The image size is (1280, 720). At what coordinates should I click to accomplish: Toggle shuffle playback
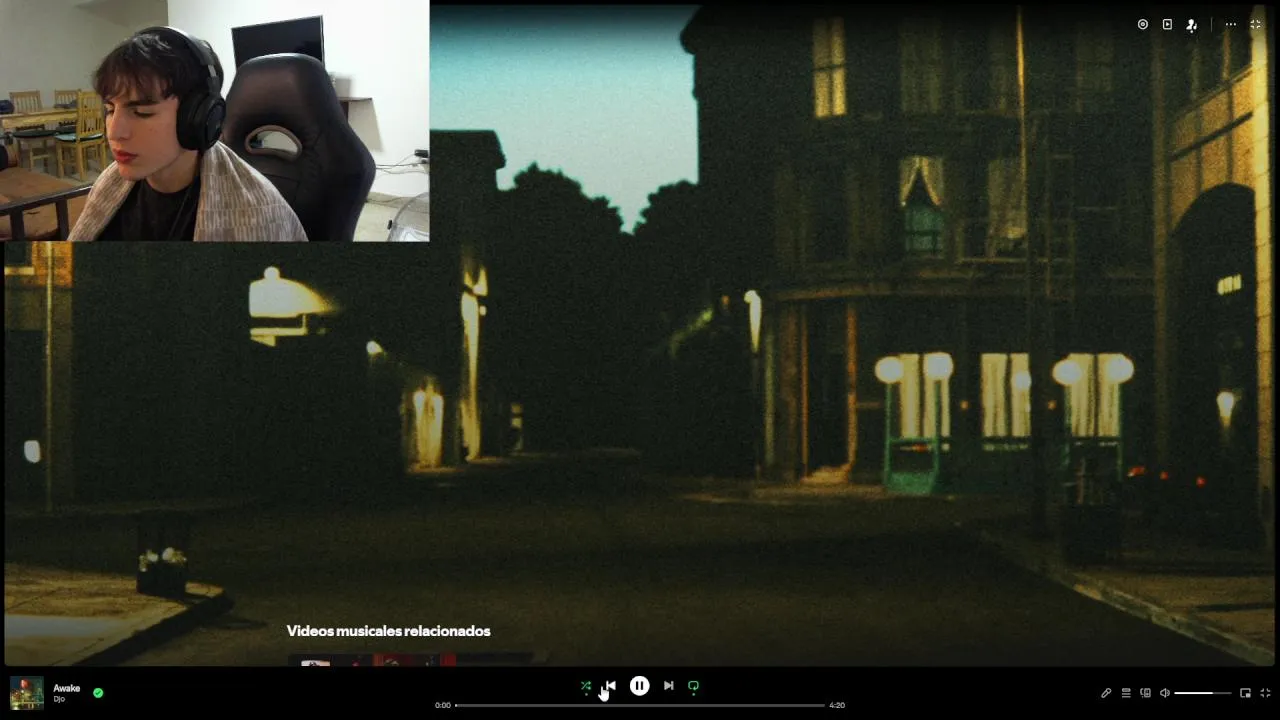[586, 686]
